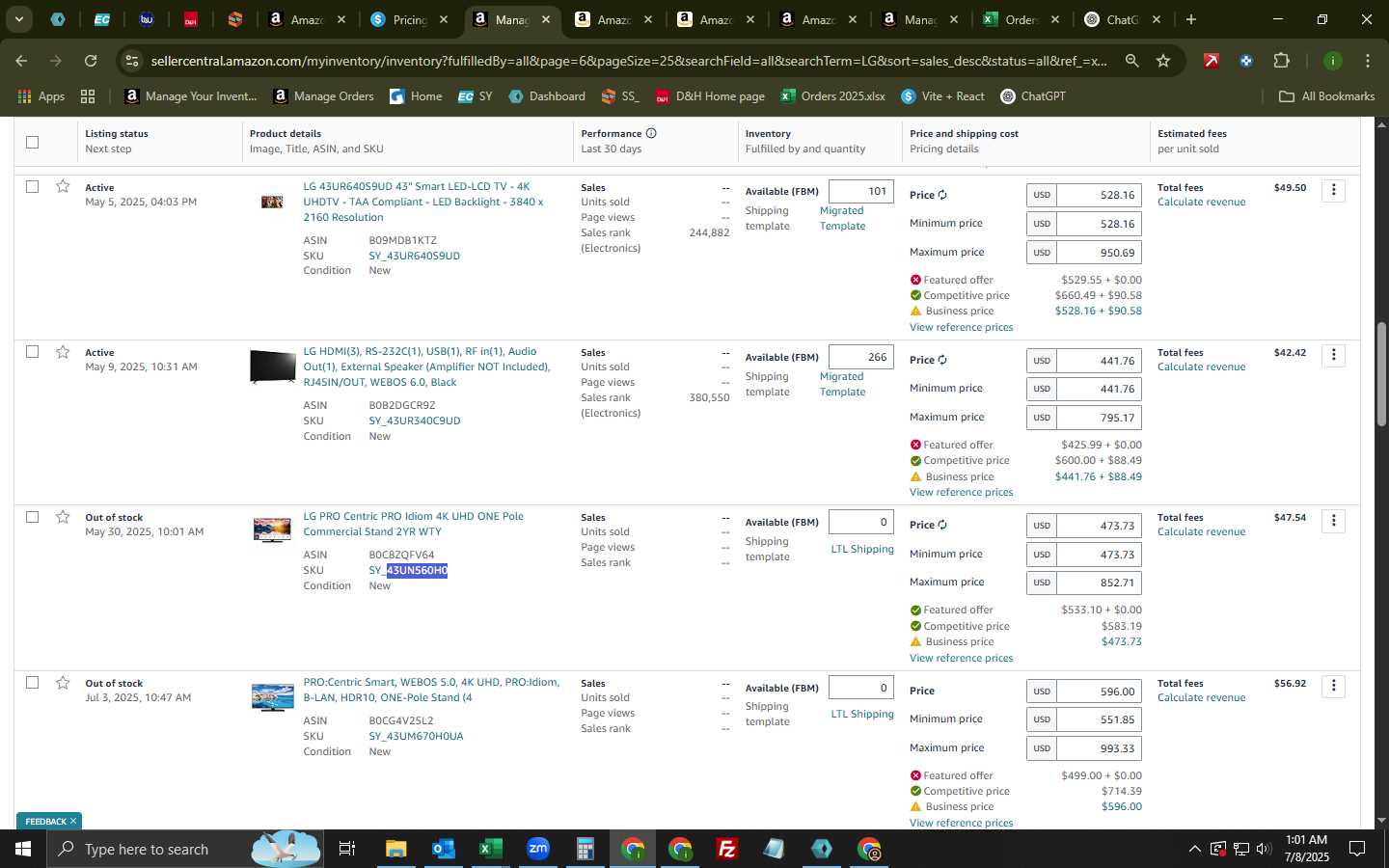Open kebab menu for $42.42 fees listing

point(1334,355)
